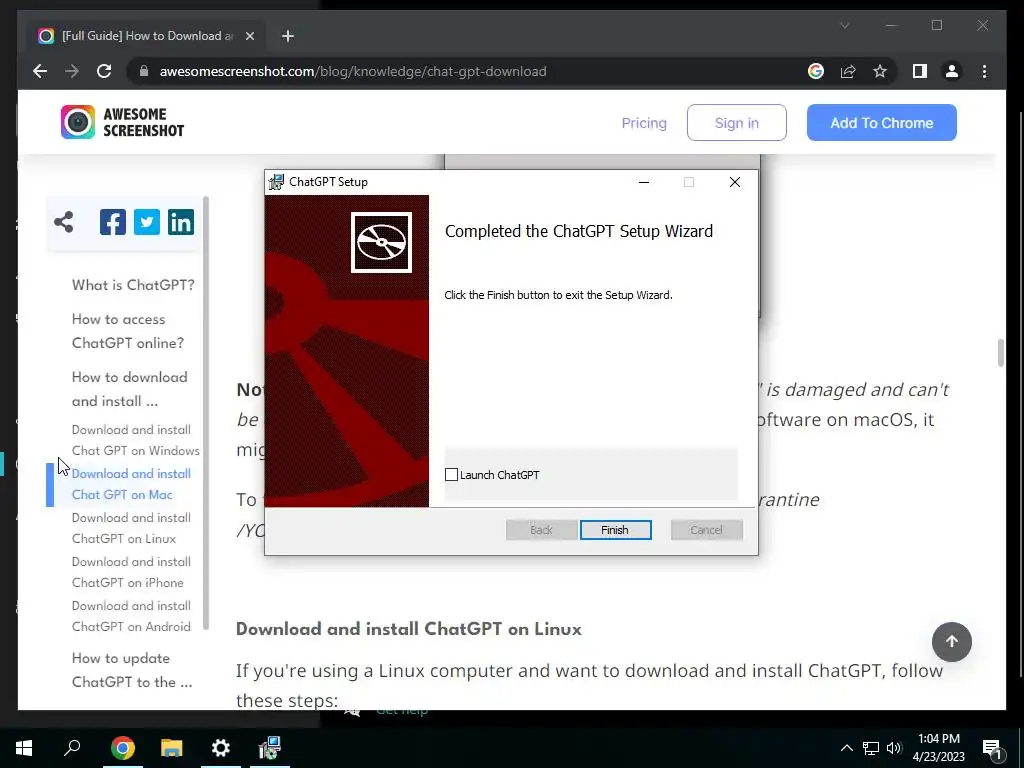Go to Download and install on Windows
This screenshot has width=1024, height=768.
pyautogui.click(x=136, y=440)
